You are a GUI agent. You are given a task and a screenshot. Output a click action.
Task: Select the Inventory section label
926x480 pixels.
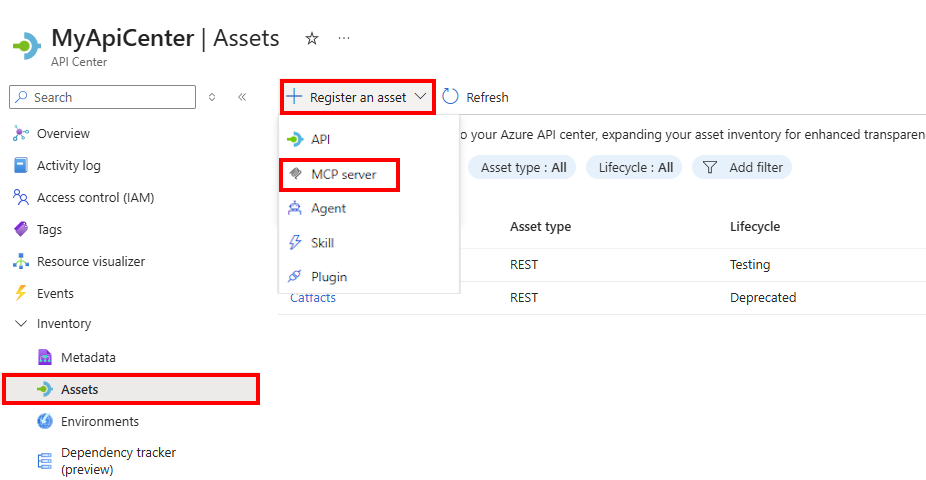[x=64, y=324]
